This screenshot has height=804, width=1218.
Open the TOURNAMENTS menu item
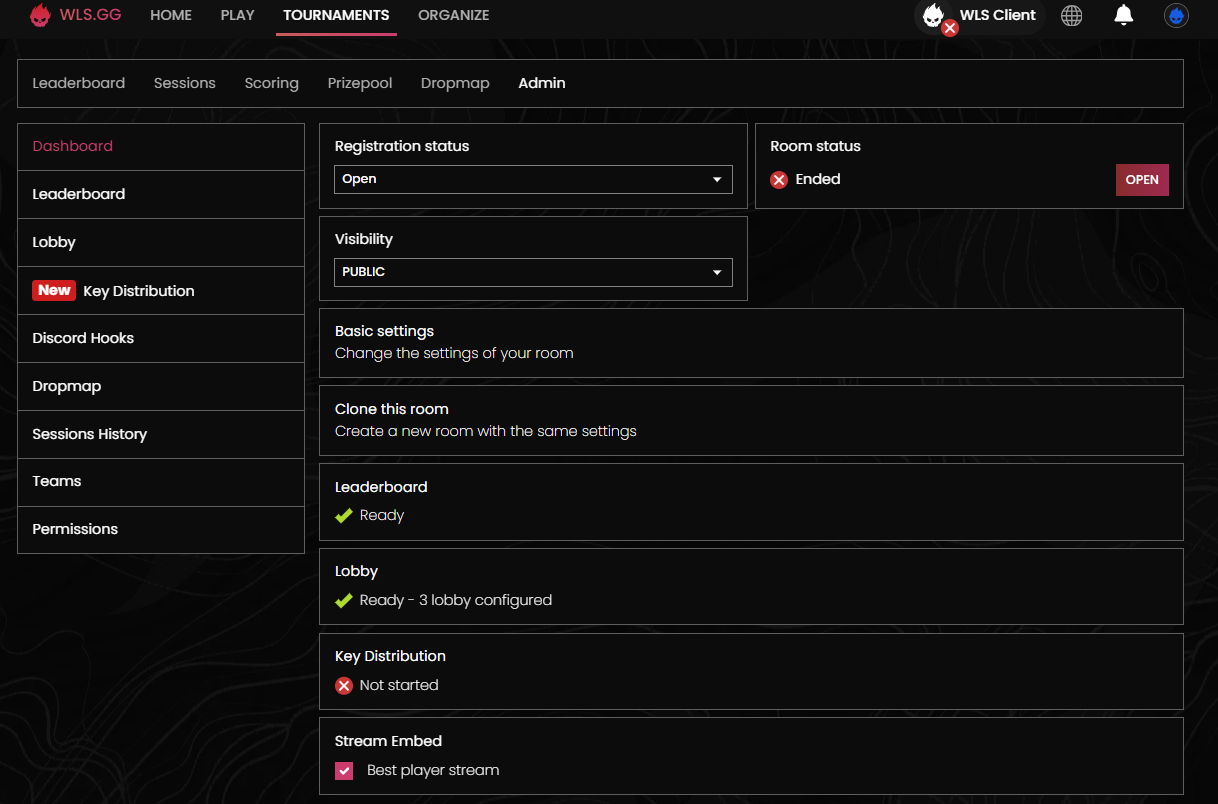coord(335,15)
